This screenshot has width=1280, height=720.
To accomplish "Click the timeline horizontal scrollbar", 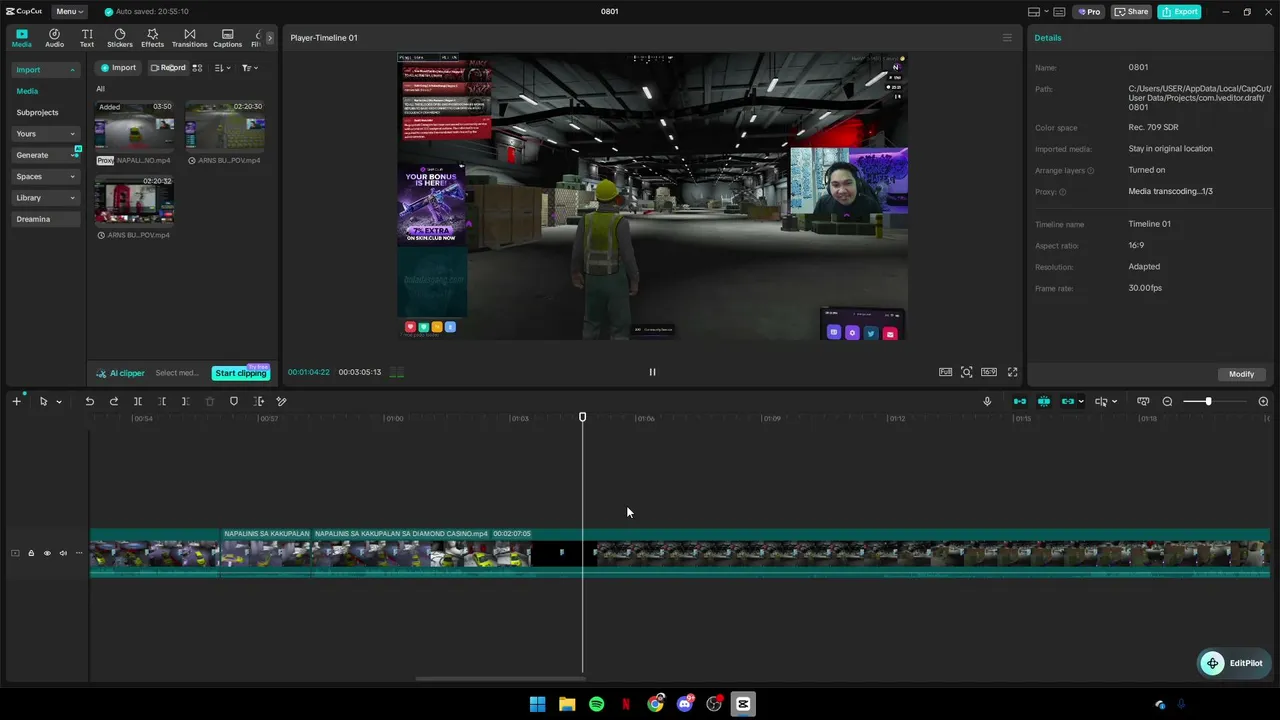I will click(500, 679).
